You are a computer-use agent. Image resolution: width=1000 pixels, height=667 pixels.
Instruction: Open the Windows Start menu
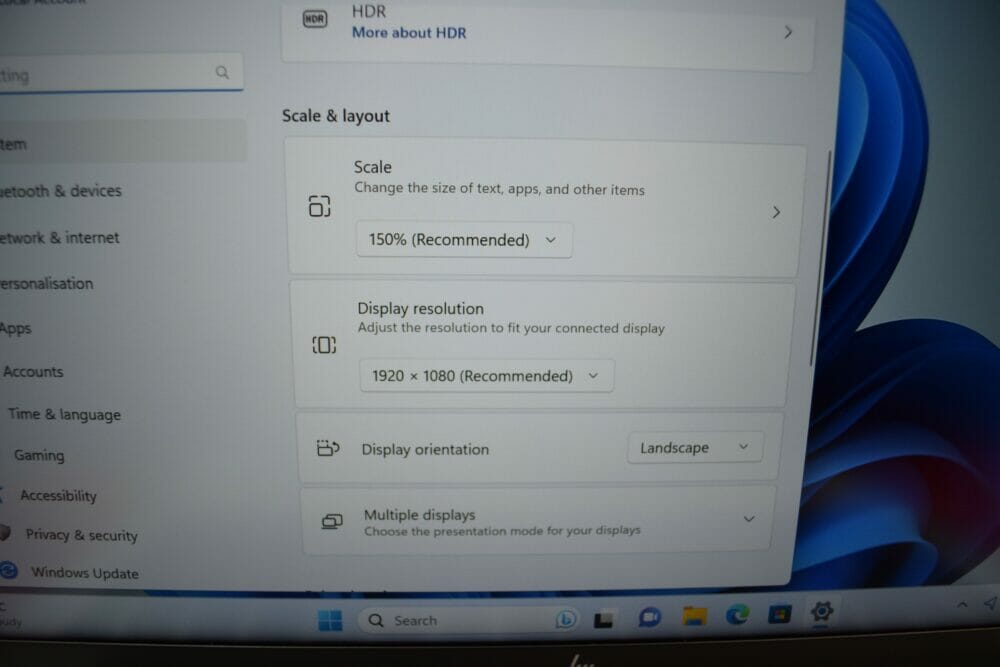click(x=330, y=620)
